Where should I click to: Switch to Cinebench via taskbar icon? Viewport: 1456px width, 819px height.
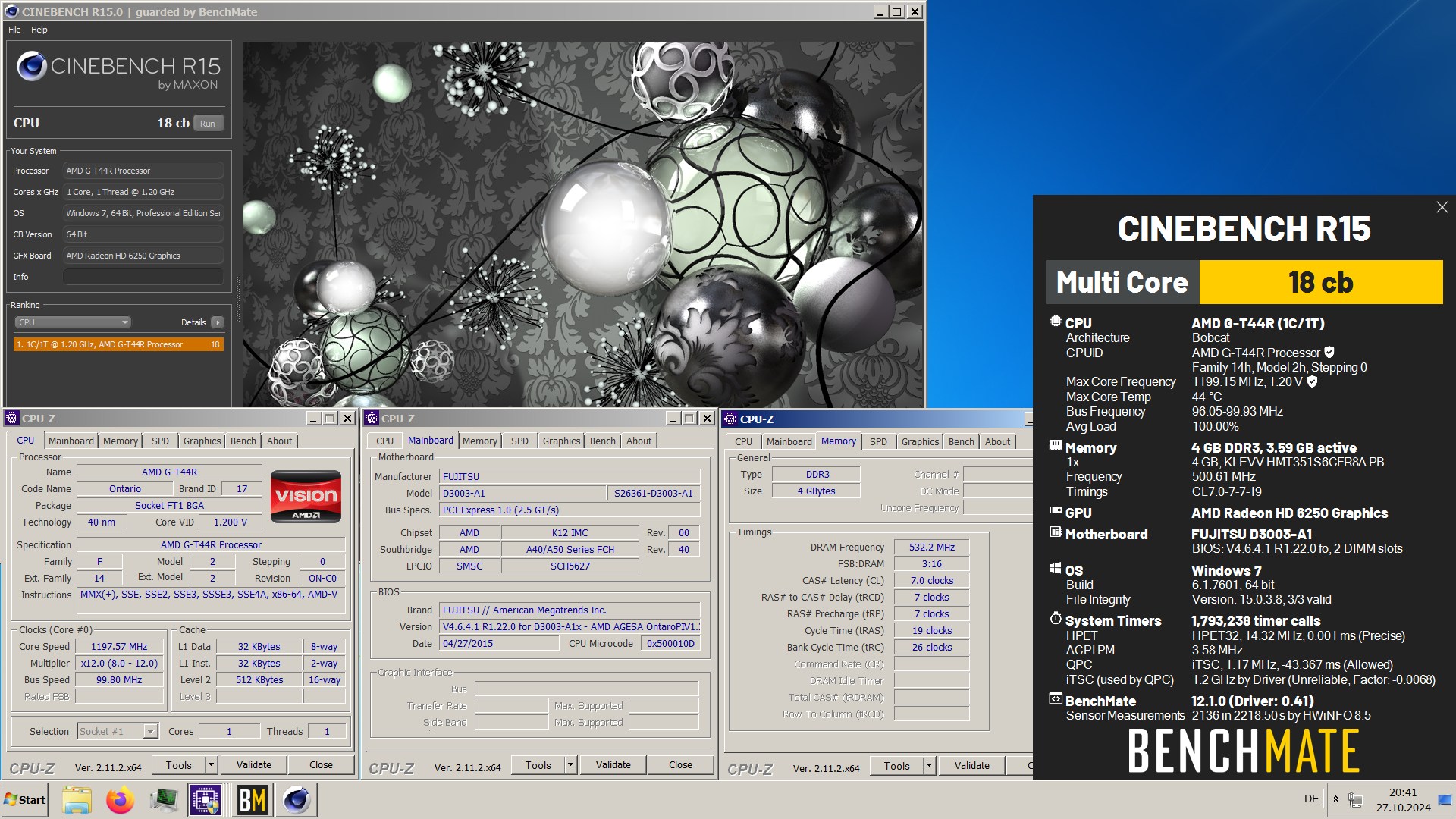pyautogui.click(x=297, y=800)
